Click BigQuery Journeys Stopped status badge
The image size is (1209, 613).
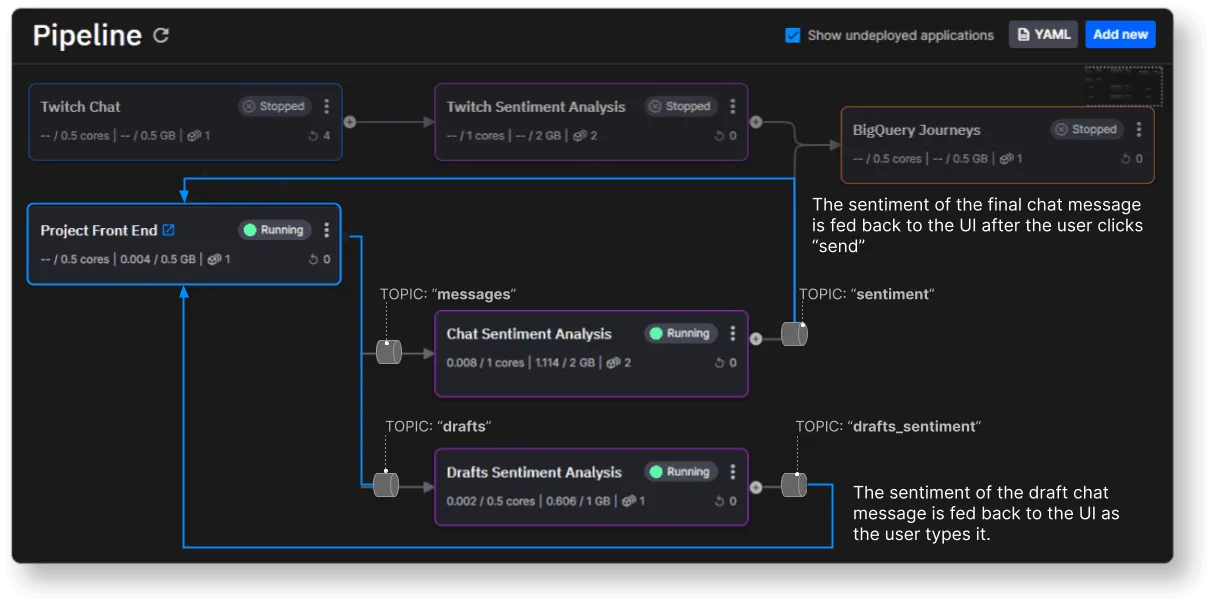click(x=1086, y=129)
